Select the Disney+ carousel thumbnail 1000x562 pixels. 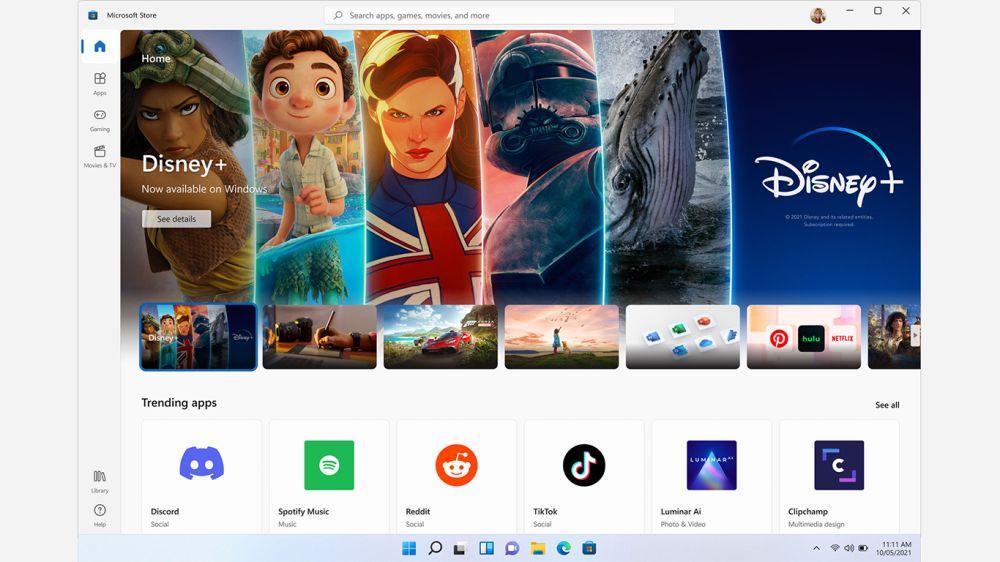click(x=198, y=337)
